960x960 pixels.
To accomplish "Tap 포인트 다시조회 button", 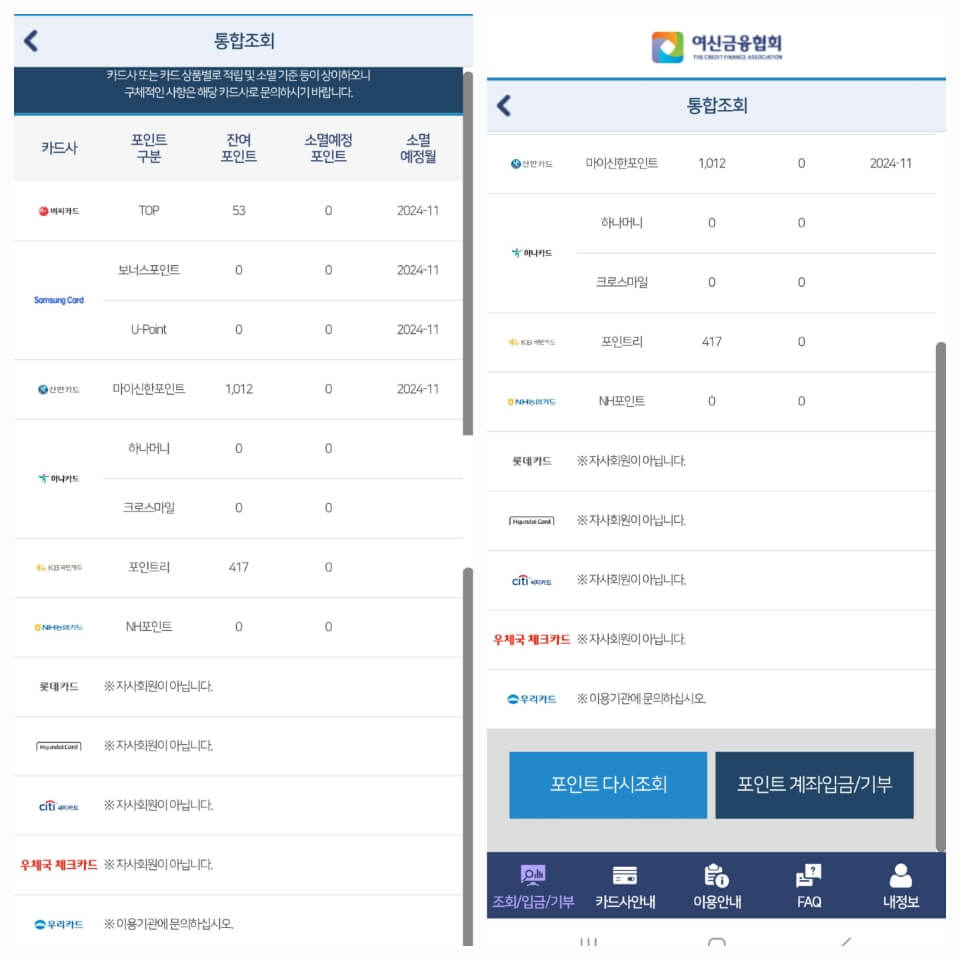I will (607, 785).
